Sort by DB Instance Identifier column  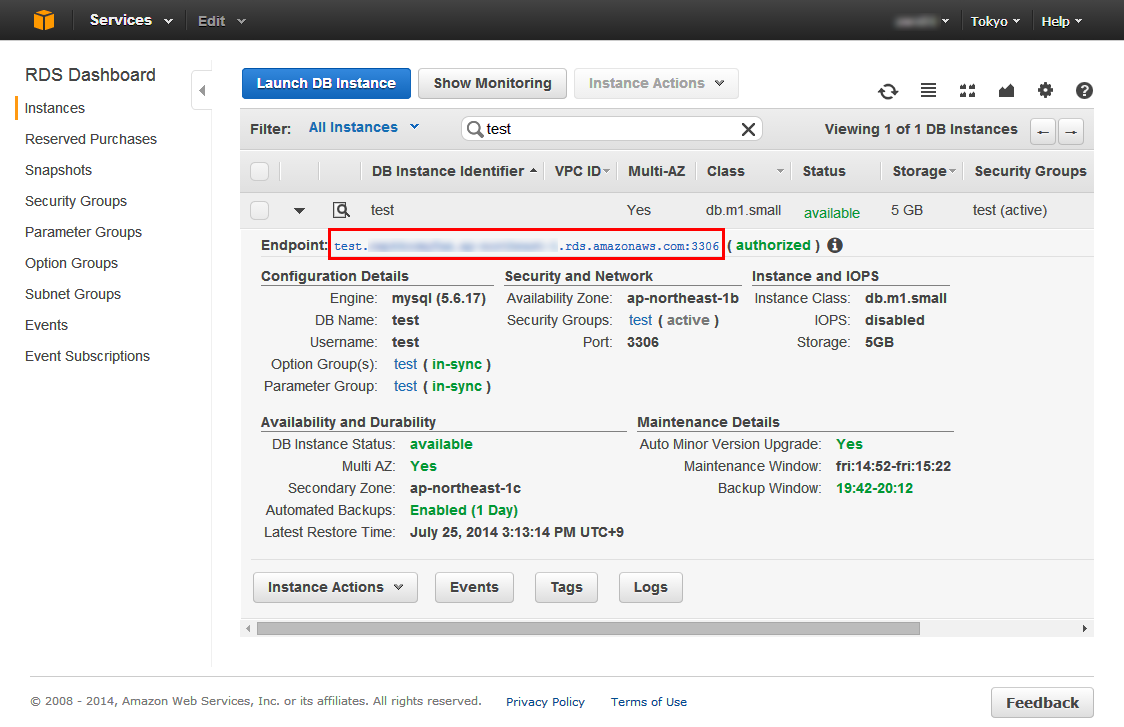click(x=454, y=171)
